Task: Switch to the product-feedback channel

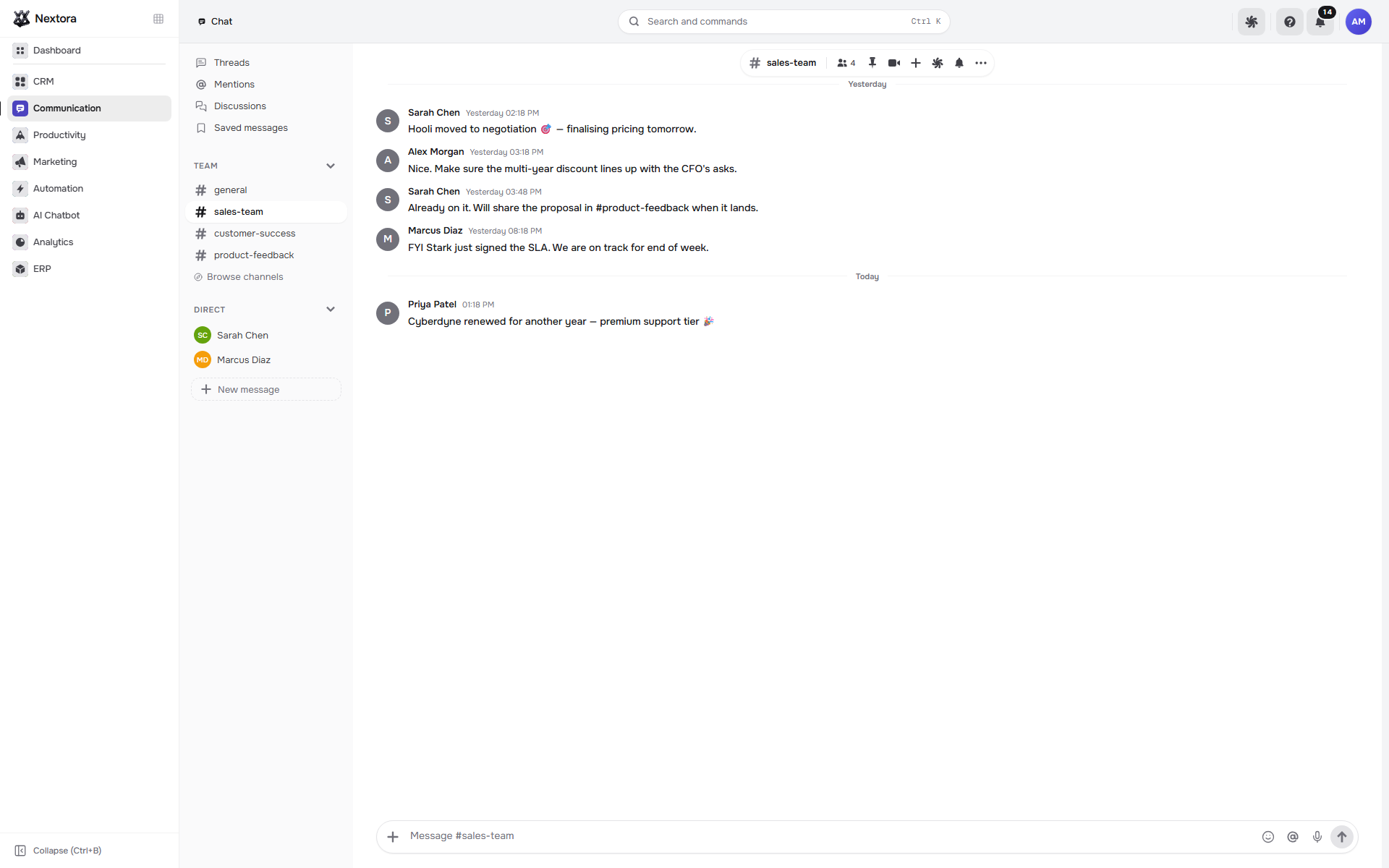Action: click(x=266, y=255)
